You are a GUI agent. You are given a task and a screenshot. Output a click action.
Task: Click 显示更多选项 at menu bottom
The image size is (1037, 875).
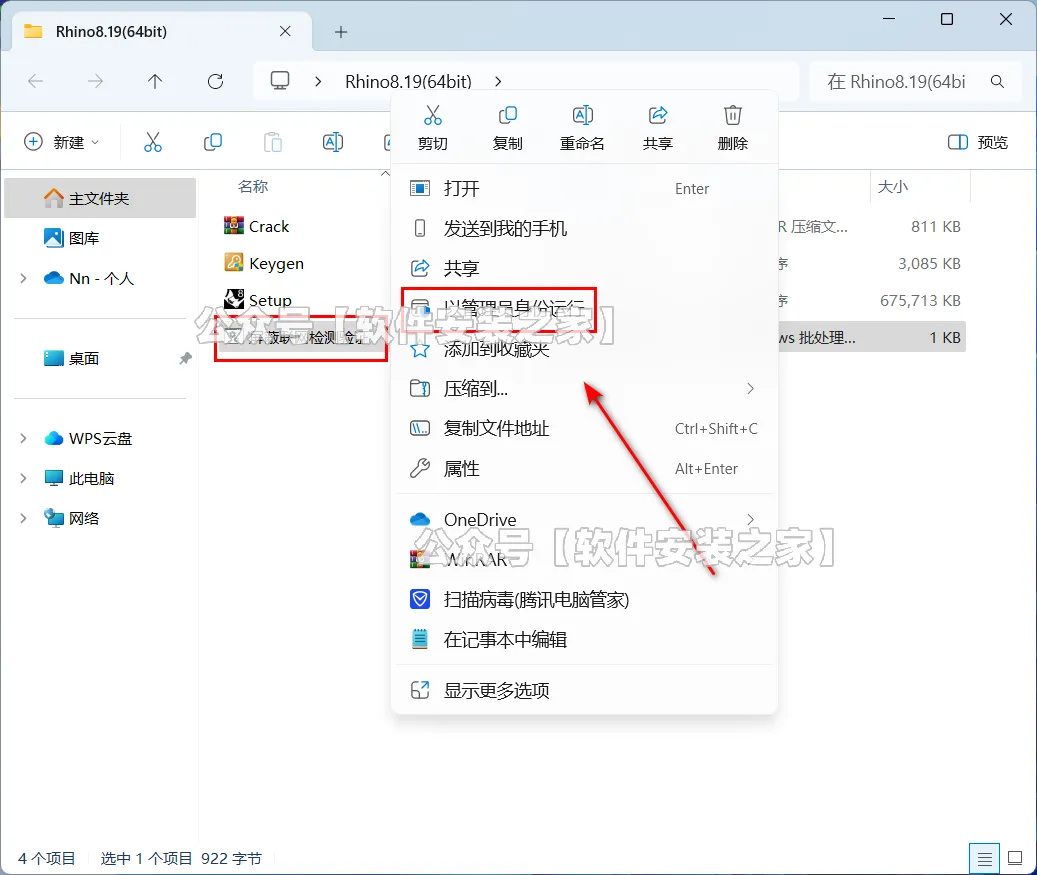pyautogui.click(x=584, y=690)
